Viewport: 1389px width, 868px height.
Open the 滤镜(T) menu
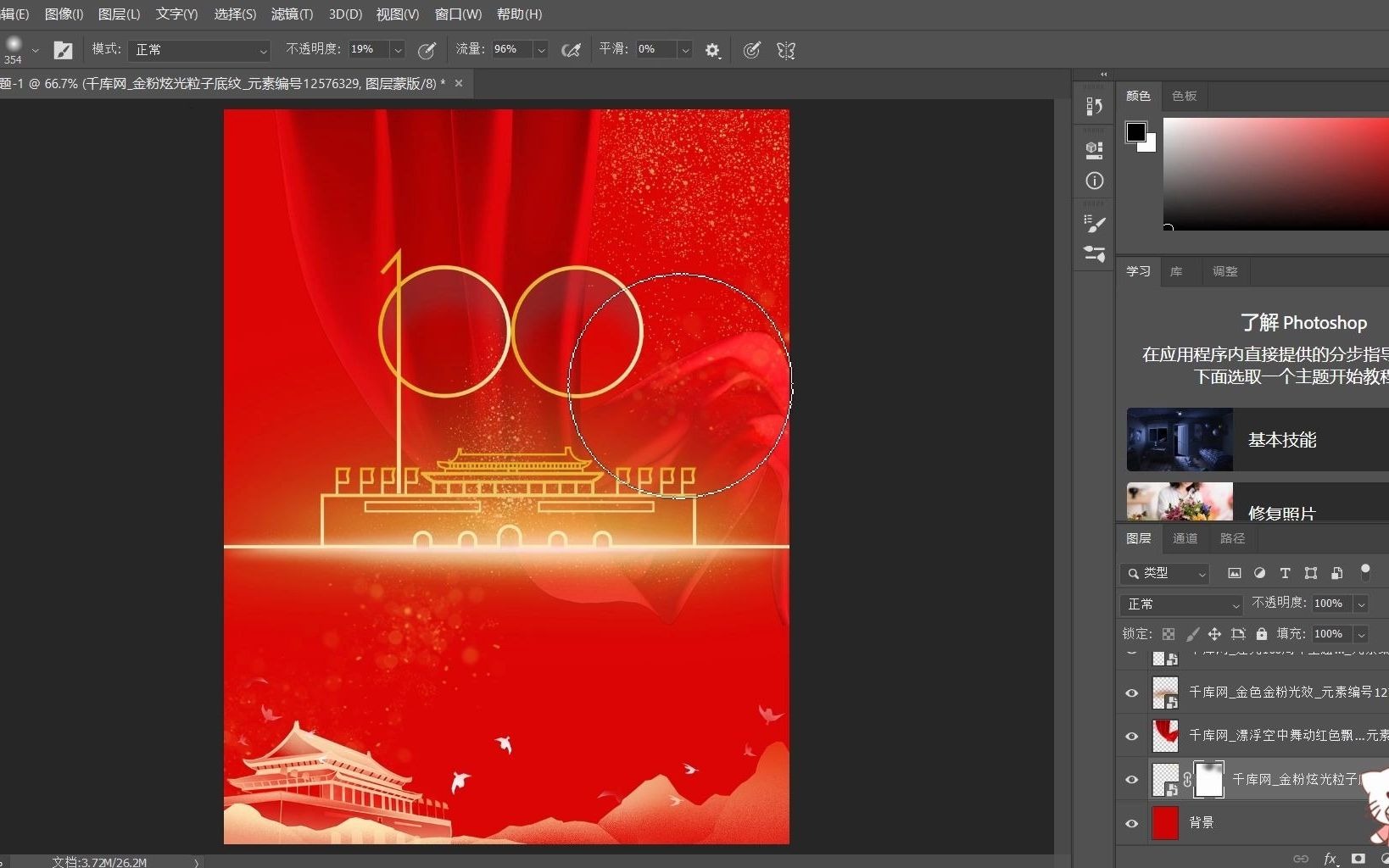pos(292,14)
